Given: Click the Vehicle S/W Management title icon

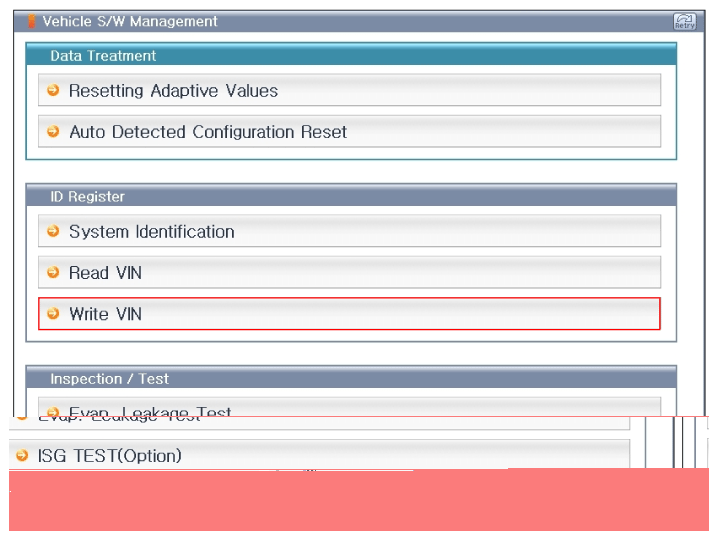Looking at the screenshot, I should pyautogui.click(x=31, y=21).
